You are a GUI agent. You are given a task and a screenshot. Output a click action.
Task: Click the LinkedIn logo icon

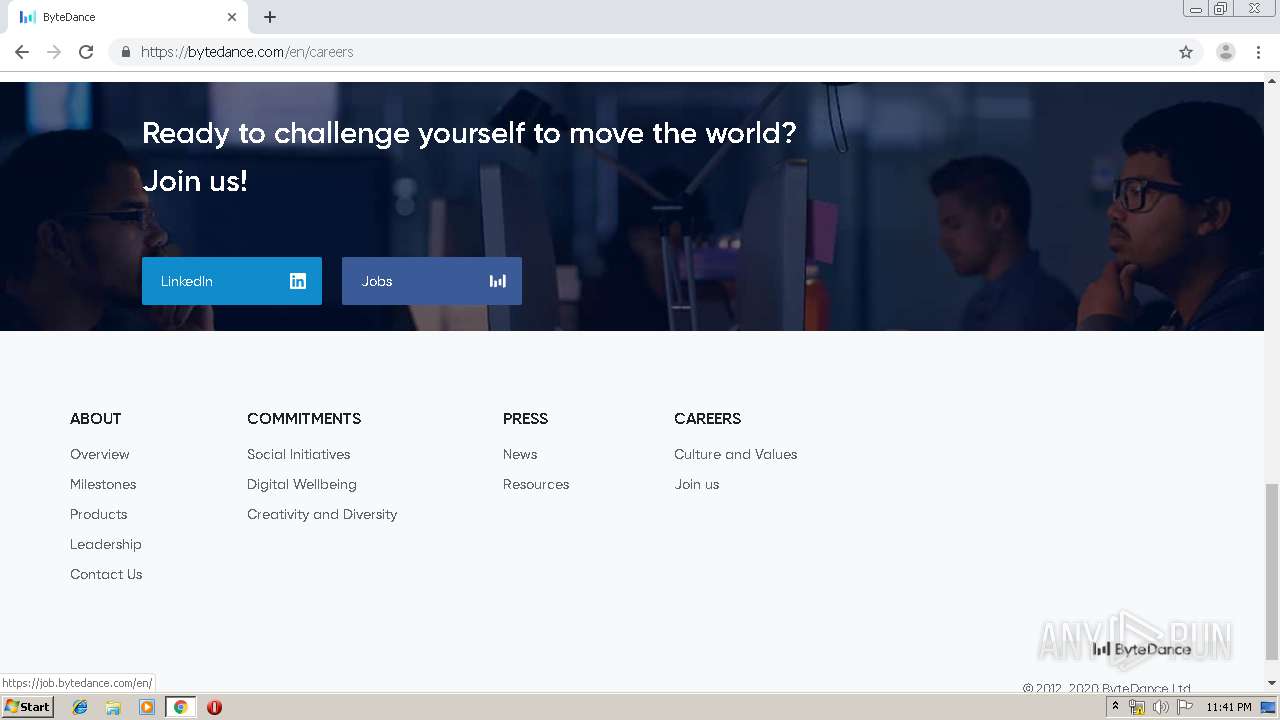click(x=298, y=281)
